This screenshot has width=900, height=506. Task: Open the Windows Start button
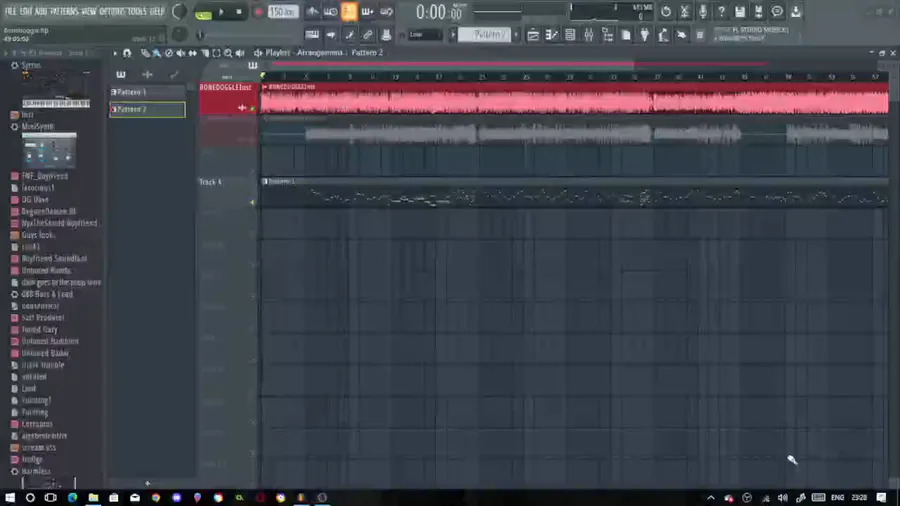10,497
